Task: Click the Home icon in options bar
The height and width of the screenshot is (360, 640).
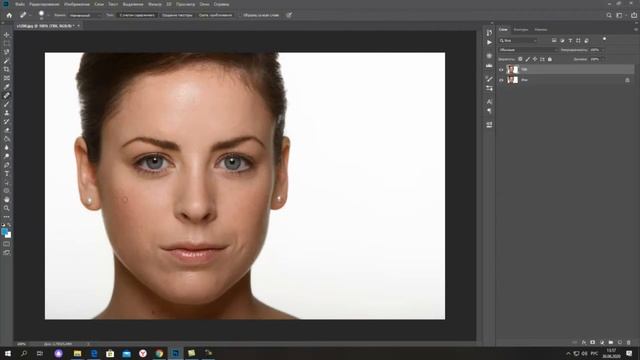Action: click(9, 15)
